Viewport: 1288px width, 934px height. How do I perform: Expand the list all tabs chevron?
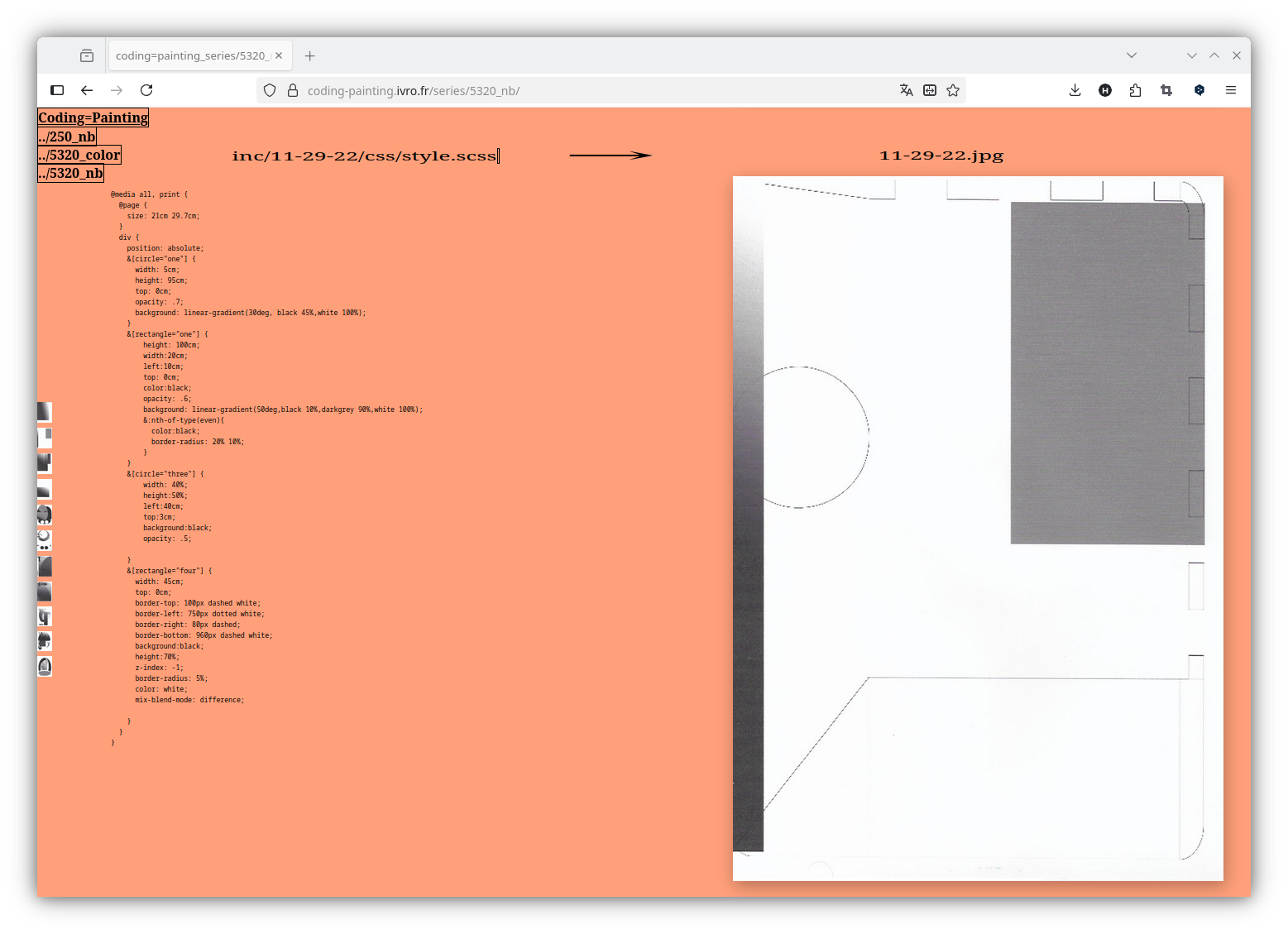click(1131, 55)
